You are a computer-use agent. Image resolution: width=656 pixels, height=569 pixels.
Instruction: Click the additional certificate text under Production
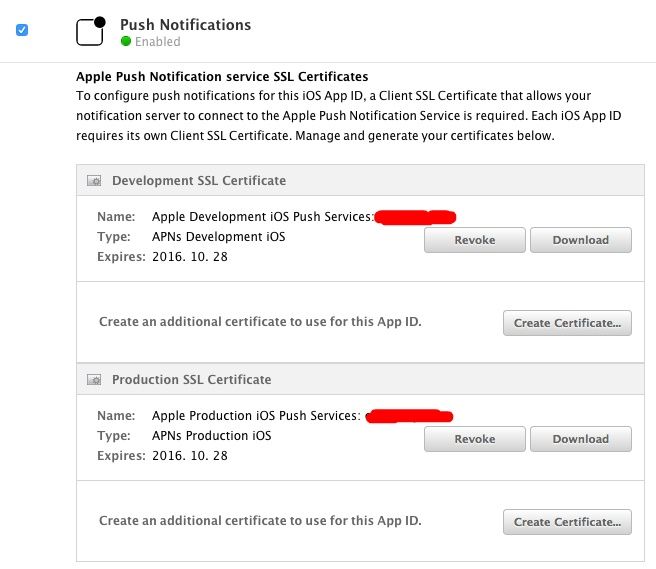(260, 521)
